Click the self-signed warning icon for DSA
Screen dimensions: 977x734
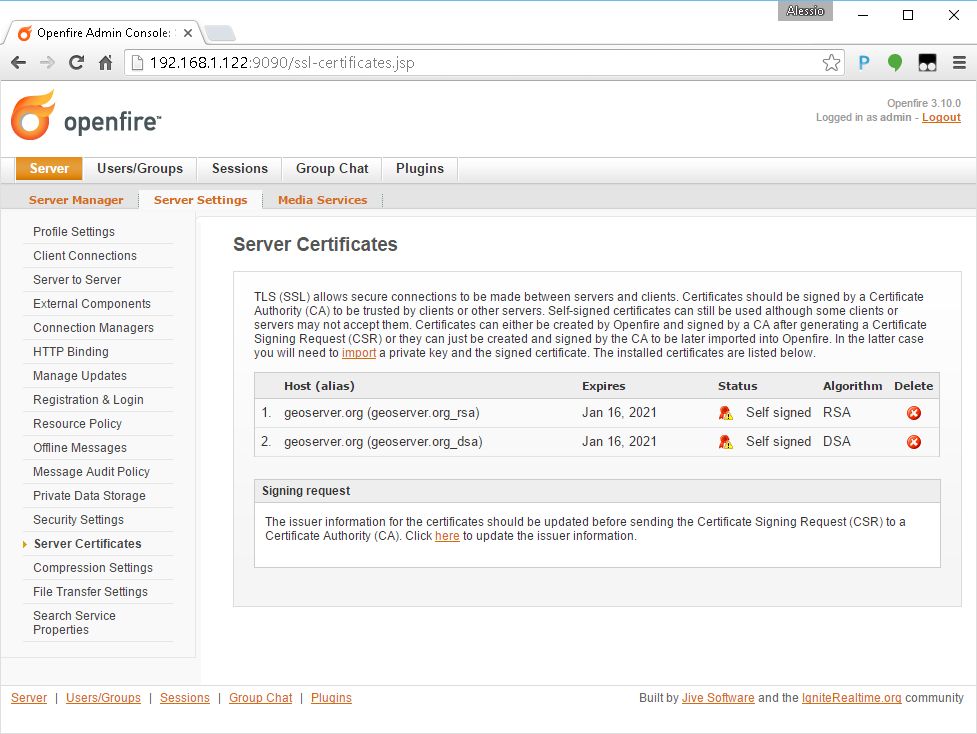(725, 442)
